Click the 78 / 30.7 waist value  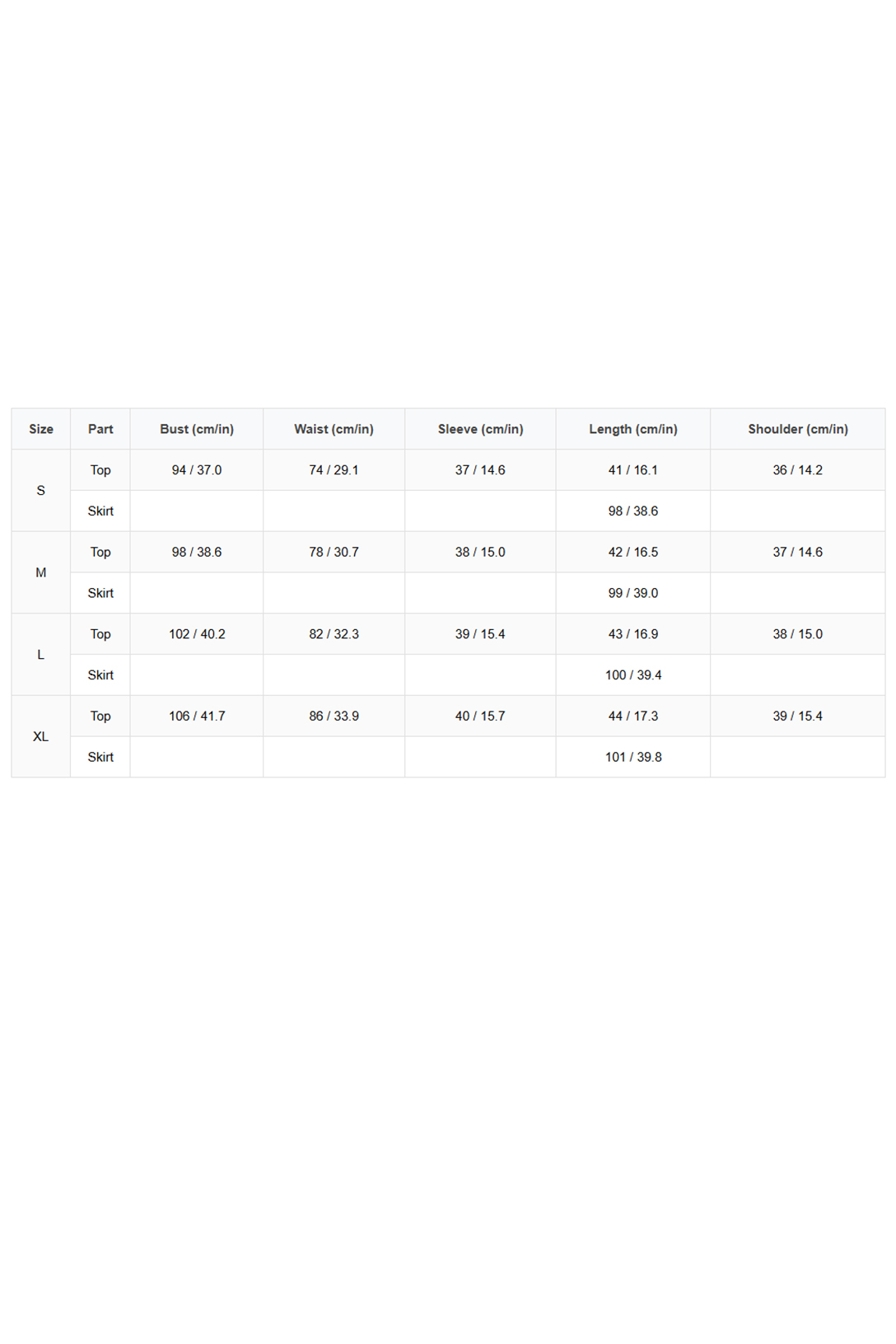pos(334,552)
